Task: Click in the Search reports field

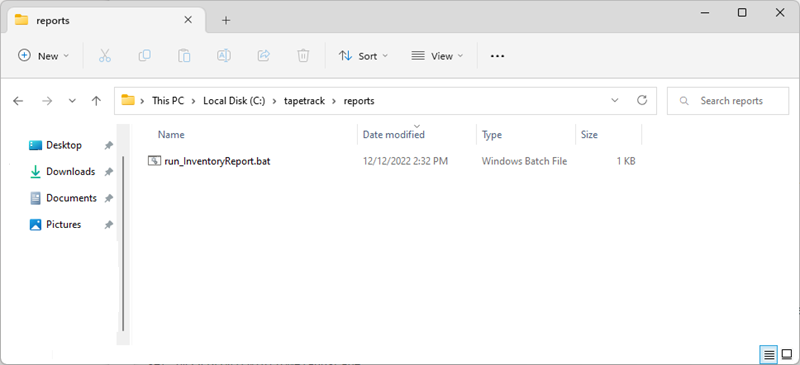Action: click(728, 101)
